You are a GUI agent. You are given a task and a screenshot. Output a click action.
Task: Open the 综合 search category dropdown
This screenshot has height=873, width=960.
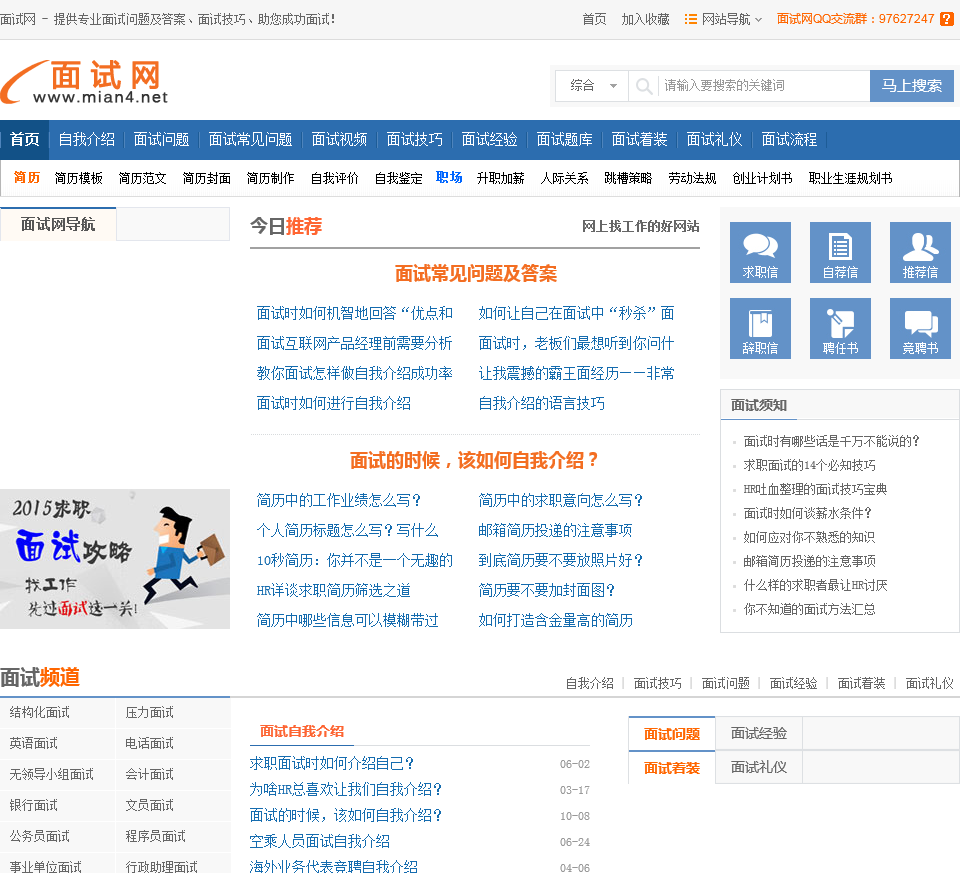[592, 86]
